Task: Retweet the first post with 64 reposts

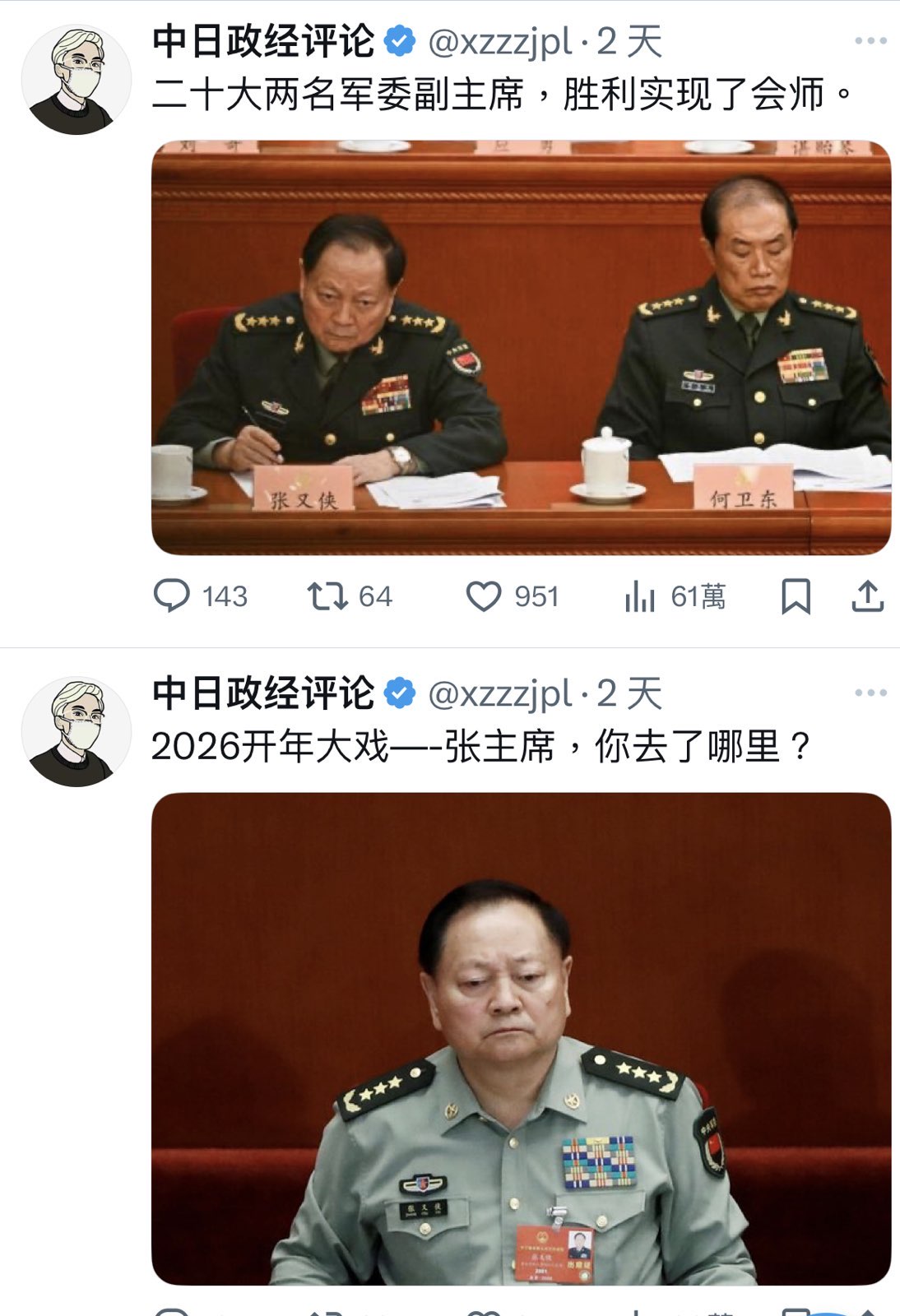Action: [350, 596]
